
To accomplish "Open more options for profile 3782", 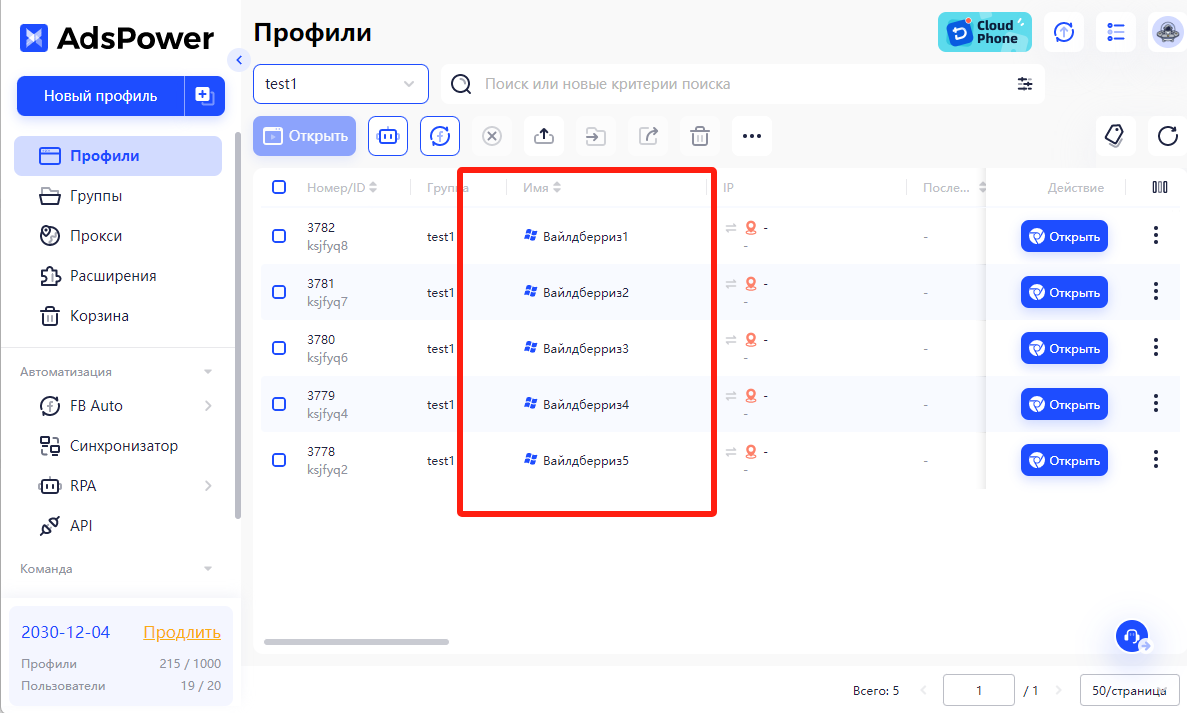I will click(x=1155, y=235).
